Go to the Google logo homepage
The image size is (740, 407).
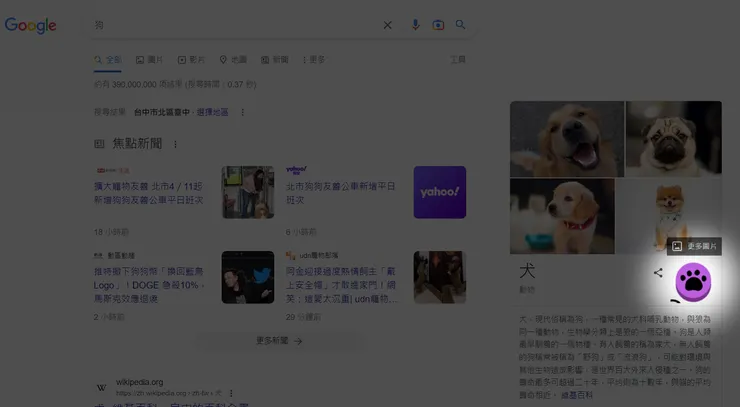coord(30,25)
